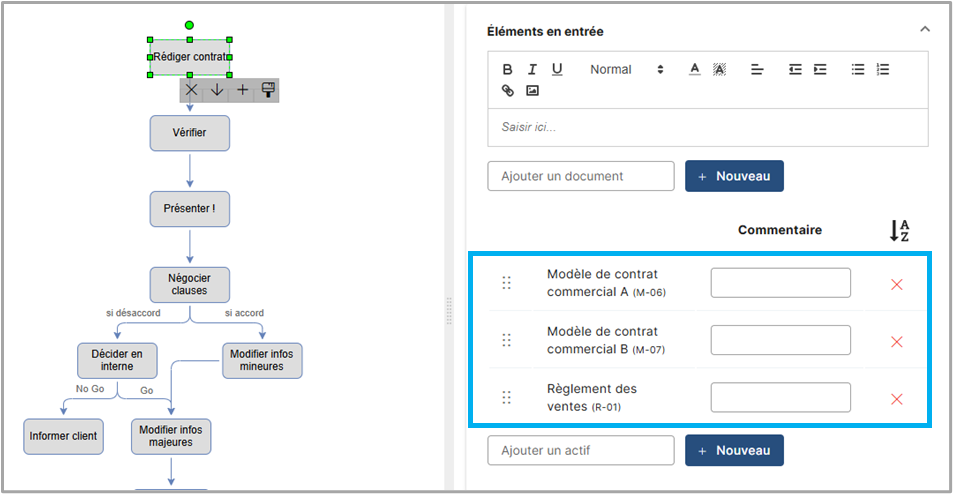
Task: Open the text color picker
Action: (694, 69)
